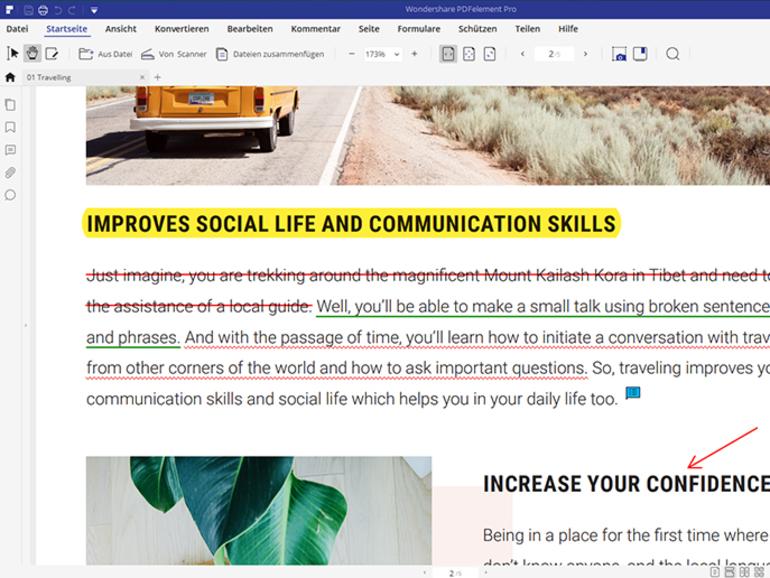Image resolution: width=770 pixels, height=578 pixels.
Task: Open the attachments paperclip panel
Action: (10, 172)
